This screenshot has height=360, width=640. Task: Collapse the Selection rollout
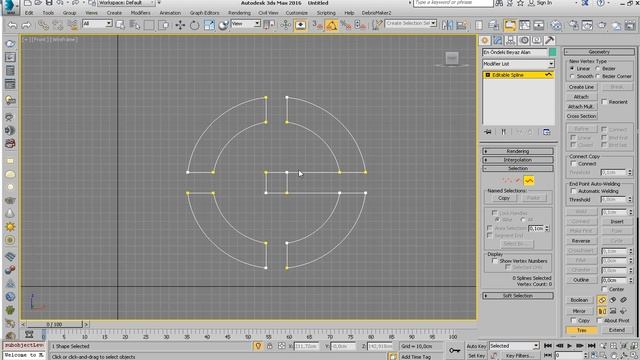tap(518, 169)
